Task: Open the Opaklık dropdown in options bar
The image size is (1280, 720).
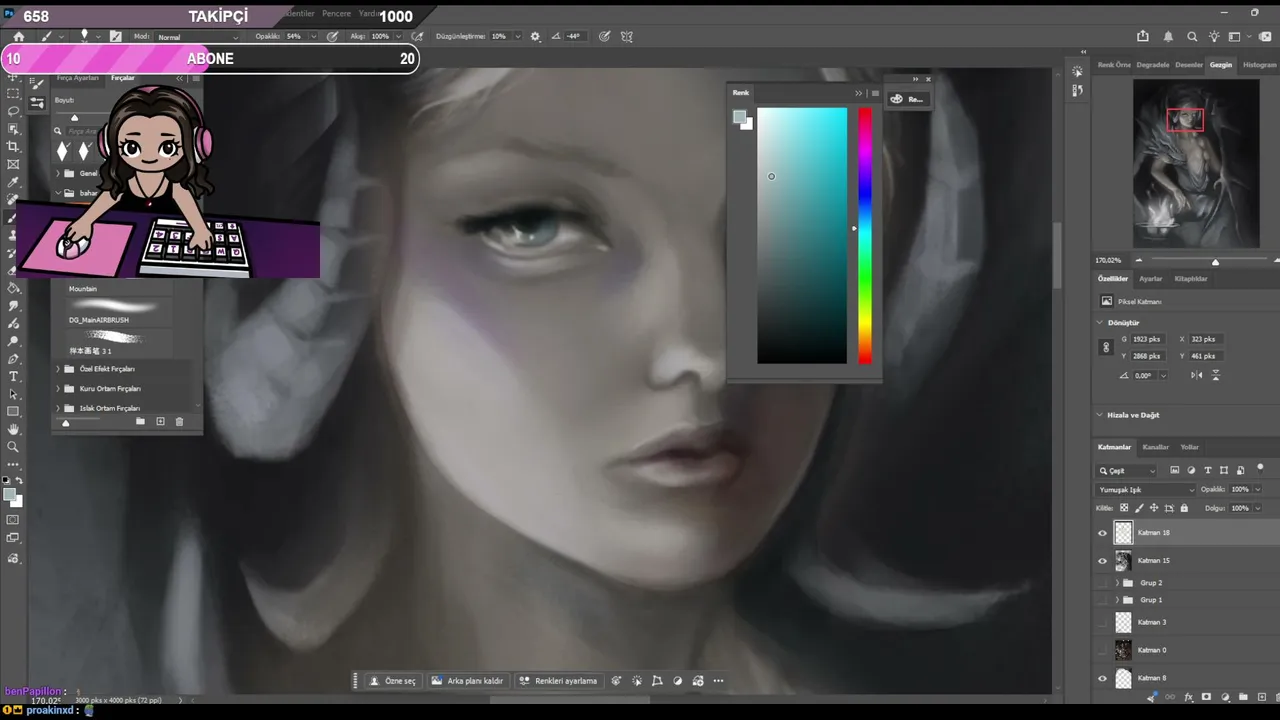Action: [313, 37]
